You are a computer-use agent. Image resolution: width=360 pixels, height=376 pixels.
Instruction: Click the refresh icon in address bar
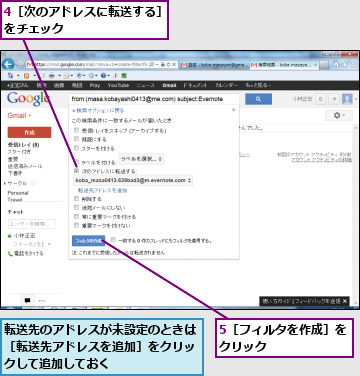[169, 65]
